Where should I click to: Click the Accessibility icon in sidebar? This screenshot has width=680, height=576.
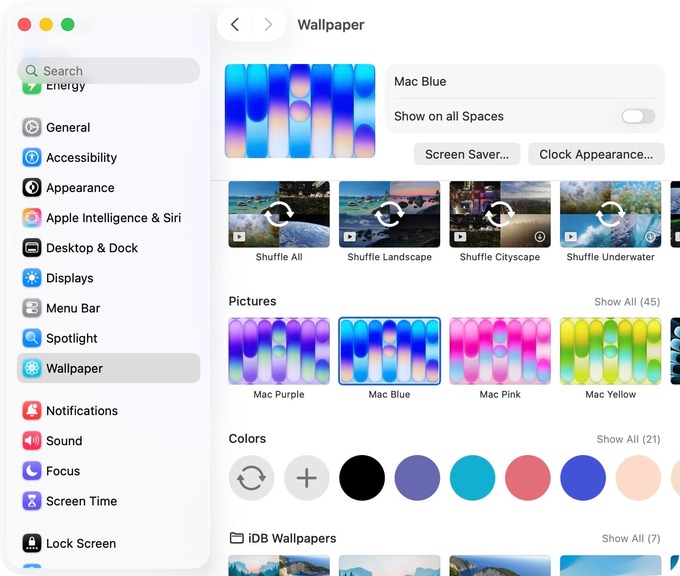pyautogui.click(x=32, y=157)
